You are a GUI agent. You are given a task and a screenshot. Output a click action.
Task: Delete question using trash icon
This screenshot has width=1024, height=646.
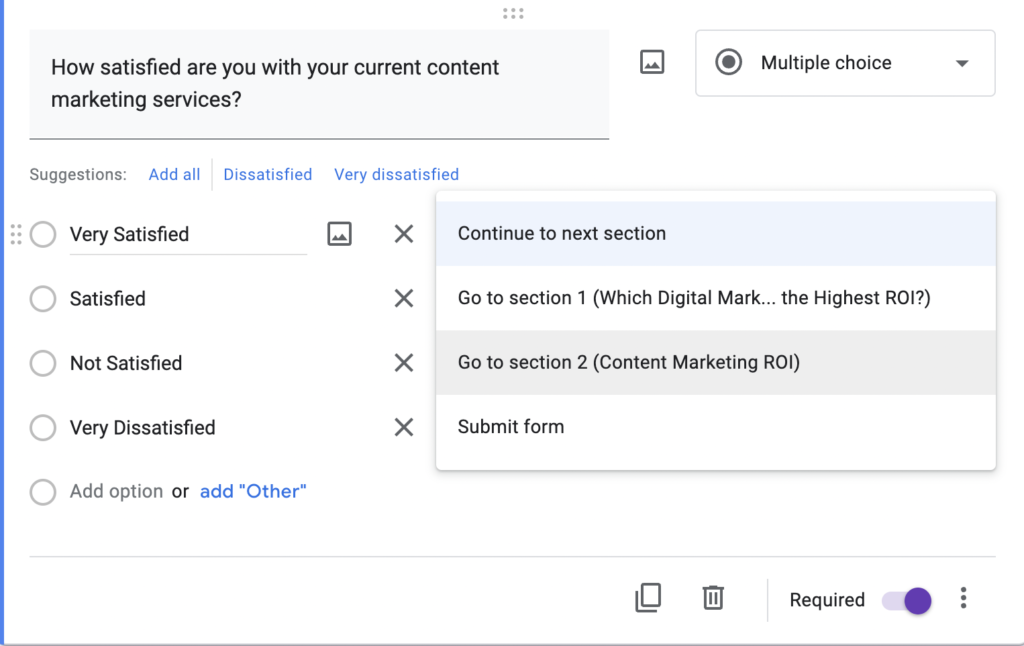click(x=713, y=598)
